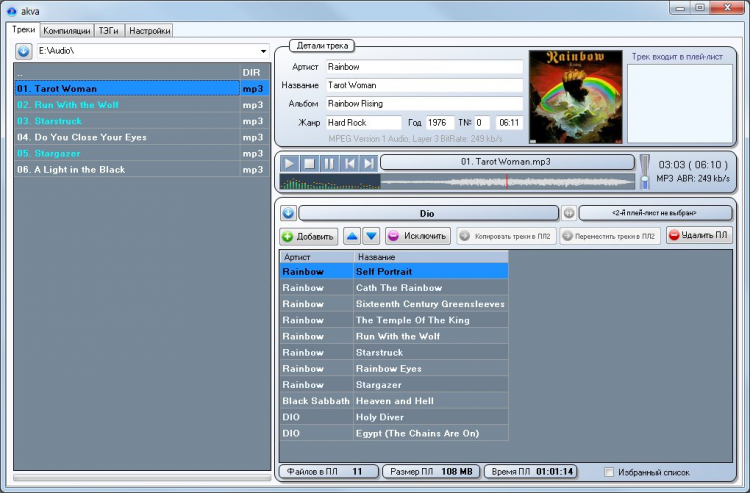Click Переместить треки в ПЛ2 button
This screenshot has width=750, height=493.
click(x=609, y=236)
